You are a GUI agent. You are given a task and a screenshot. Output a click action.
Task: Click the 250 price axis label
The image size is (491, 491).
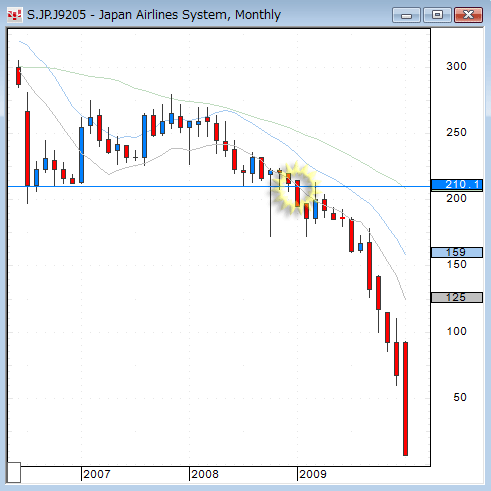tap(456, 132)
